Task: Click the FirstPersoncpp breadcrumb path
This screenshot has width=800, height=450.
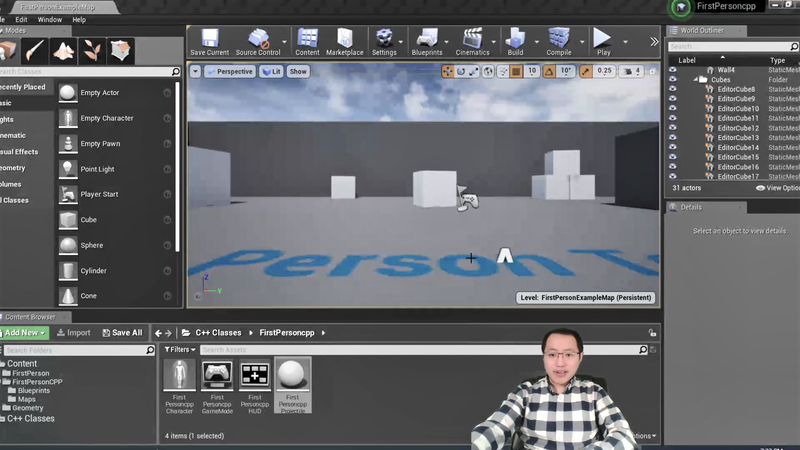Action: (287, 333)
